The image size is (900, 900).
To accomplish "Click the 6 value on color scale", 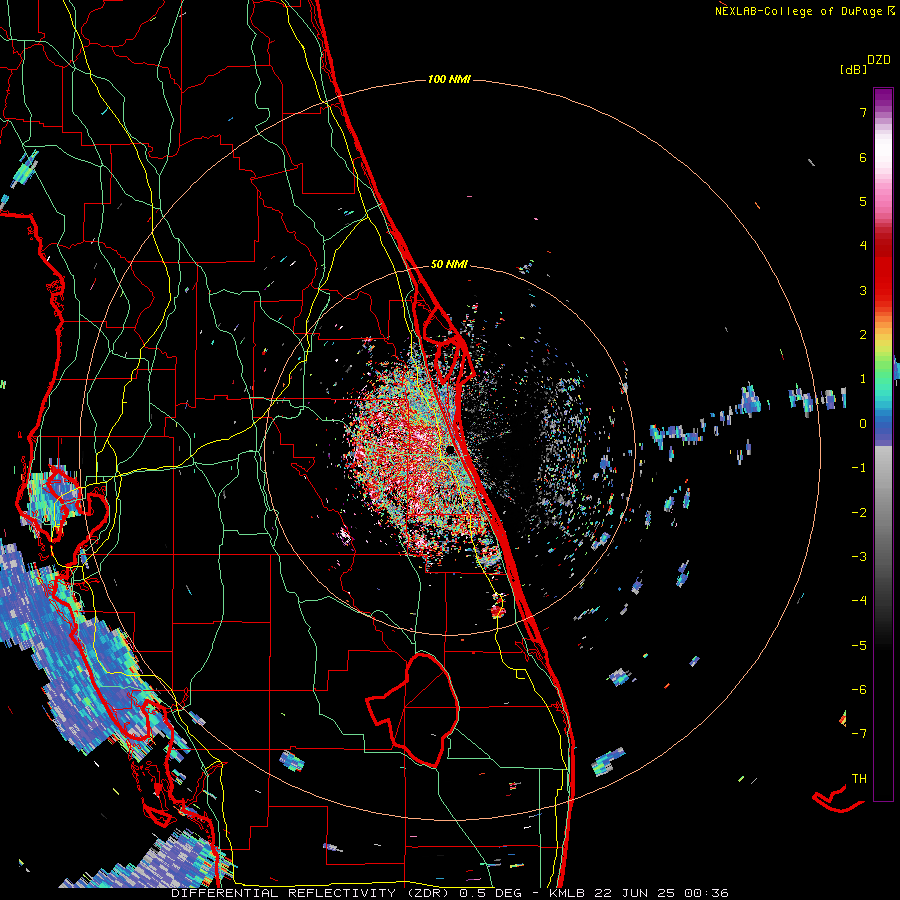I will [863, 157].
